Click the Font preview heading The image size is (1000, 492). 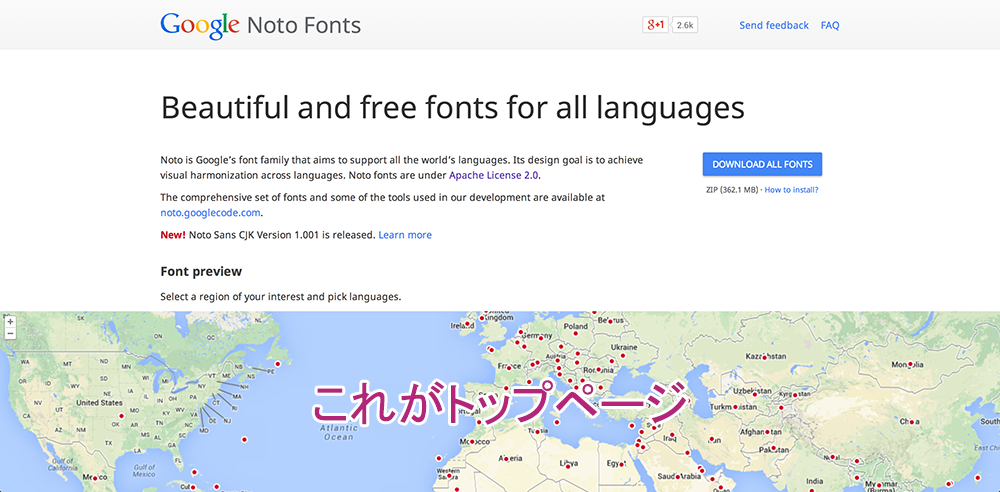201,271
